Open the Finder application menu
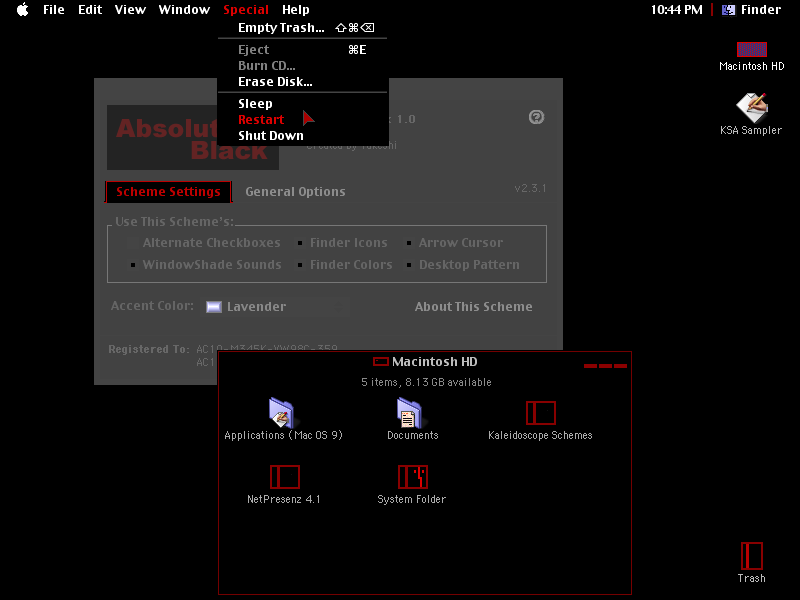The image size is (800, 600). (x=751, y=10)
